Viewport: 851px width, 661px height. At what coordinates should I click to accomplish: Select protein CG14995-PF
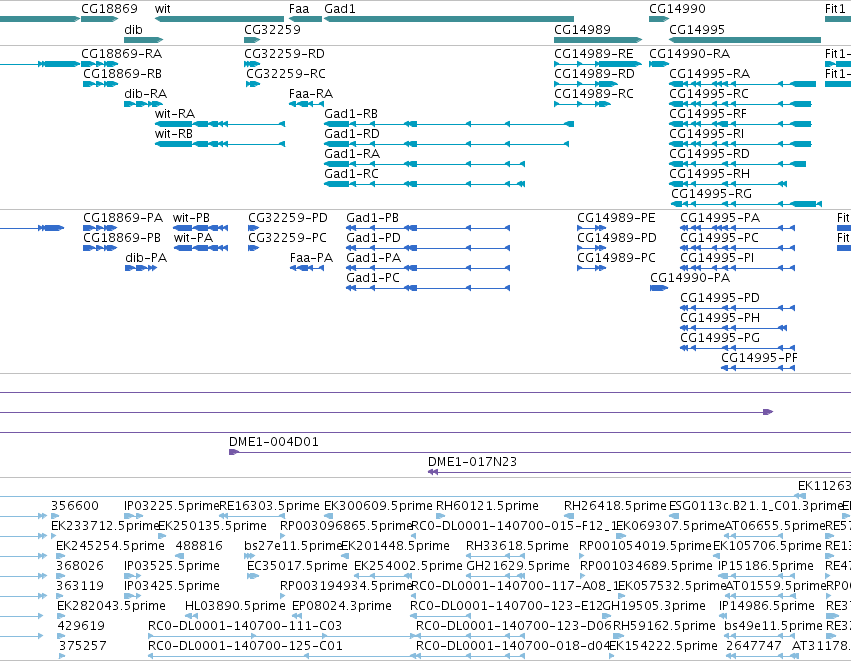point(758,368)
